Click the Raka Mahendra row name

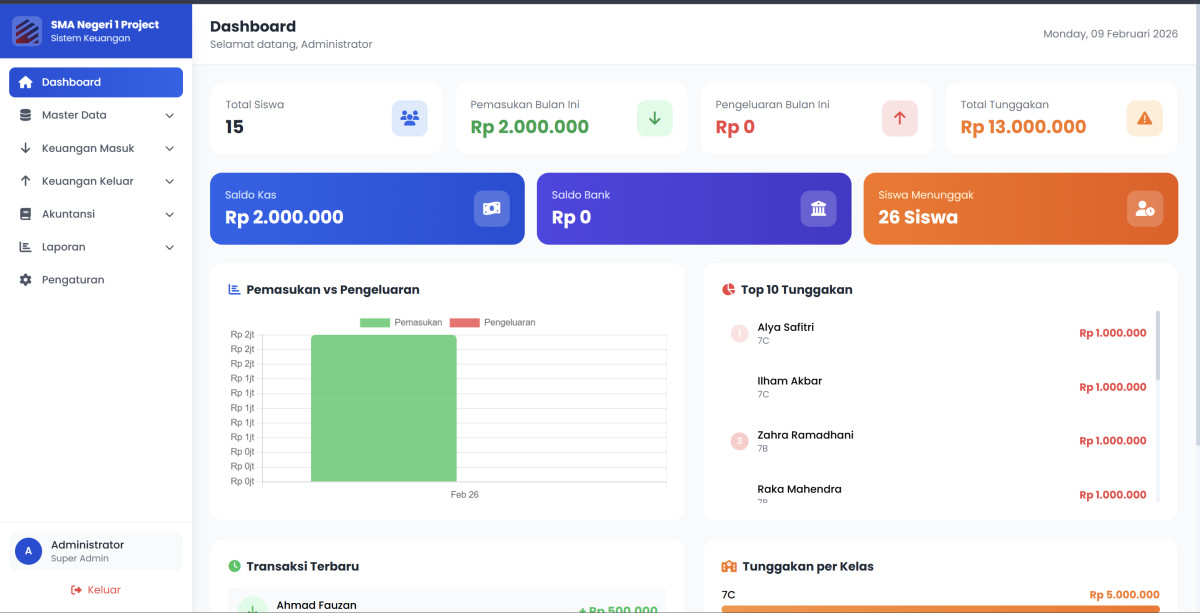pyautogui.click(x=799, y=489)
